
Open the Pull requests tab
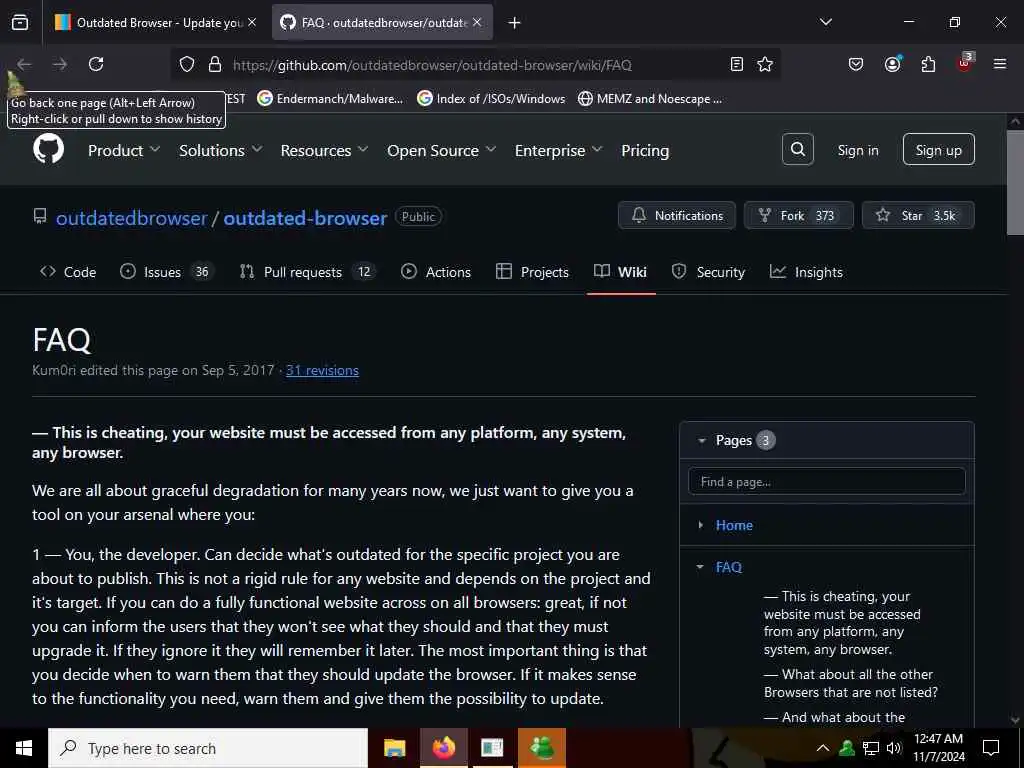click(x=308, y=272)
